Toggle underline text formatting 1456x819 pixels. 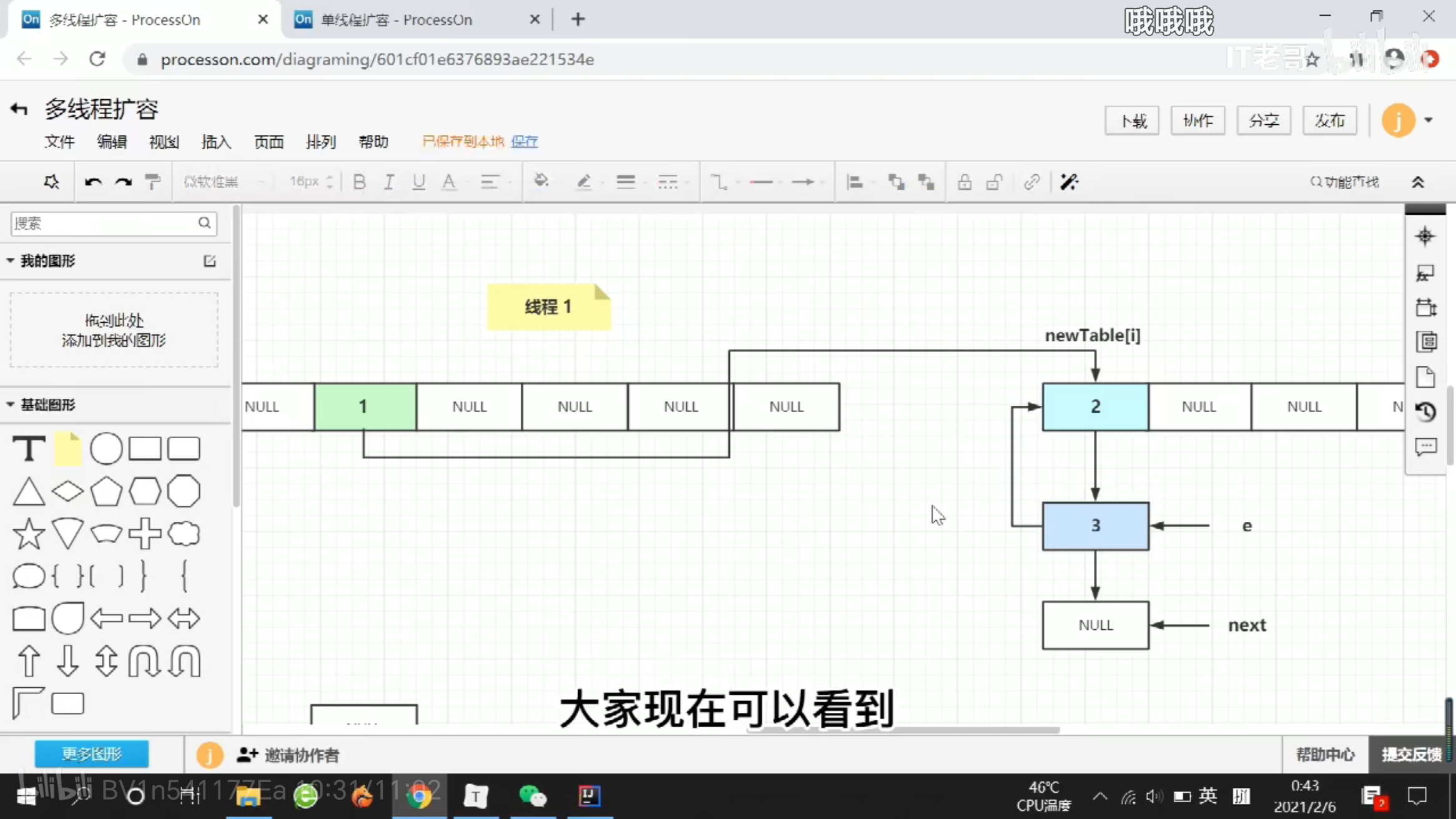pos(418,182)
